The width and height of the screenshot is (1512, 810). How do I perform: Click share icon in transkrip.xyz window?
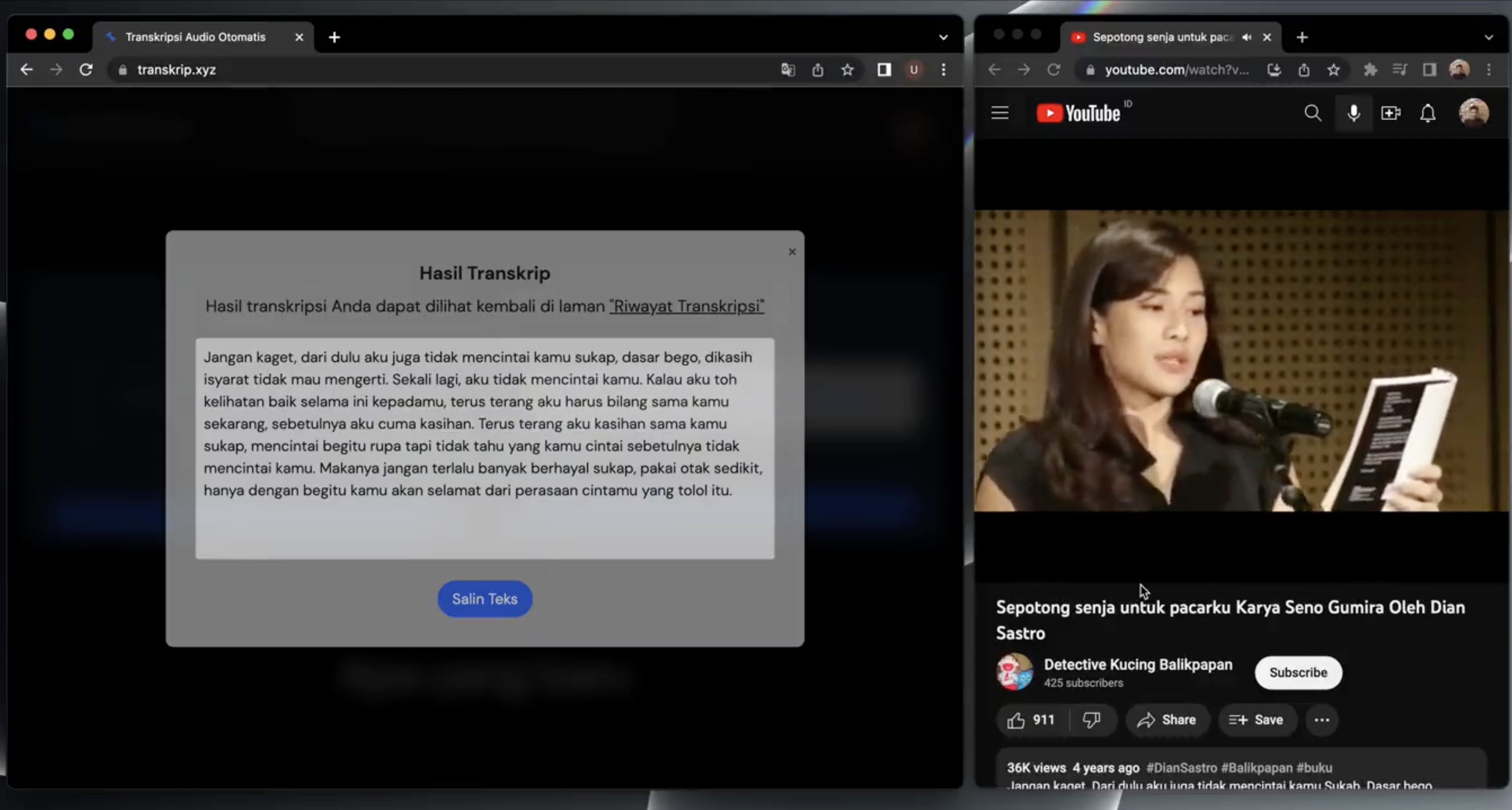pos(818,70)
